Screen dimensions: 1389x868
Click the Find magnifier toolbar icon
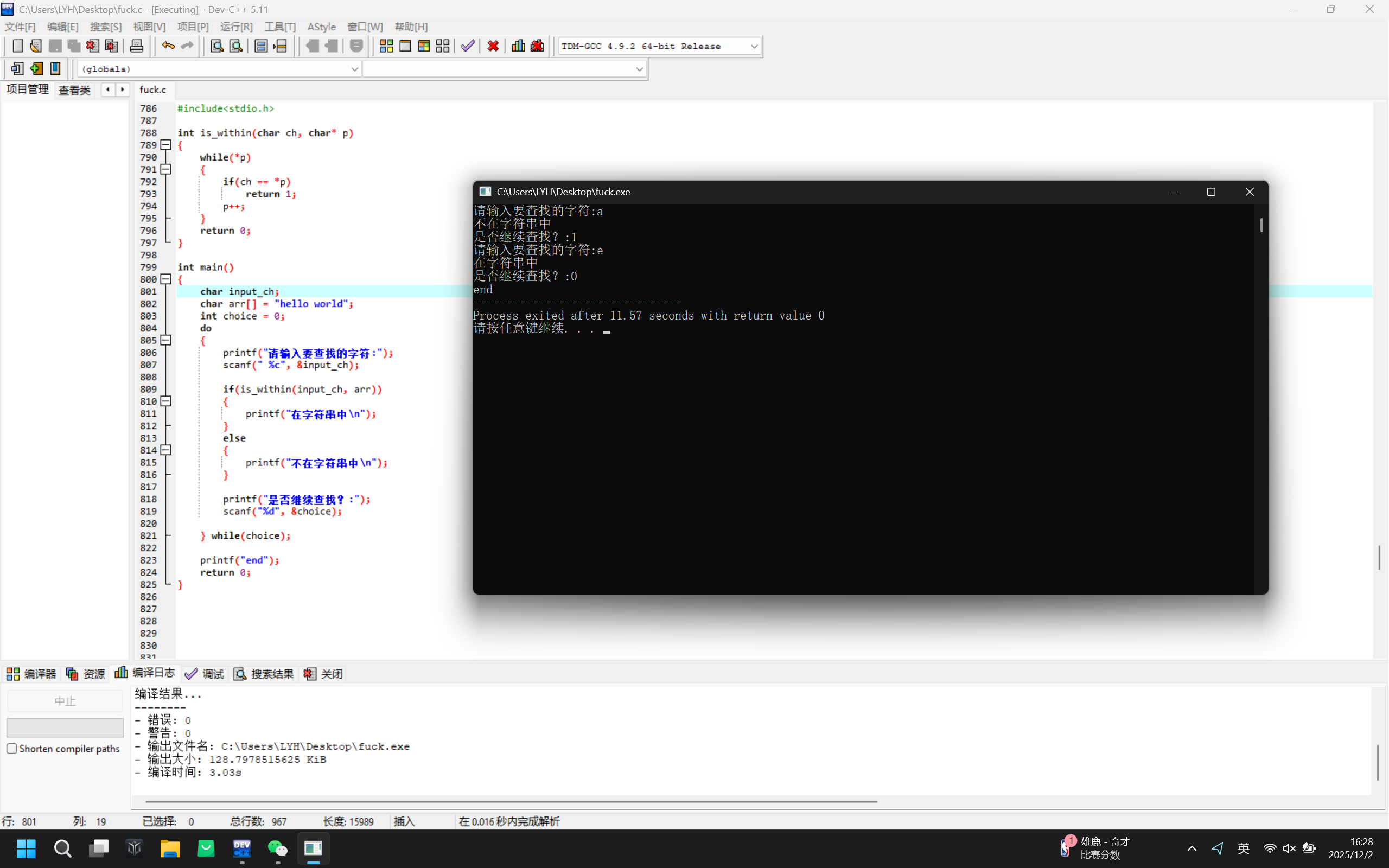[x=216, y=46]
